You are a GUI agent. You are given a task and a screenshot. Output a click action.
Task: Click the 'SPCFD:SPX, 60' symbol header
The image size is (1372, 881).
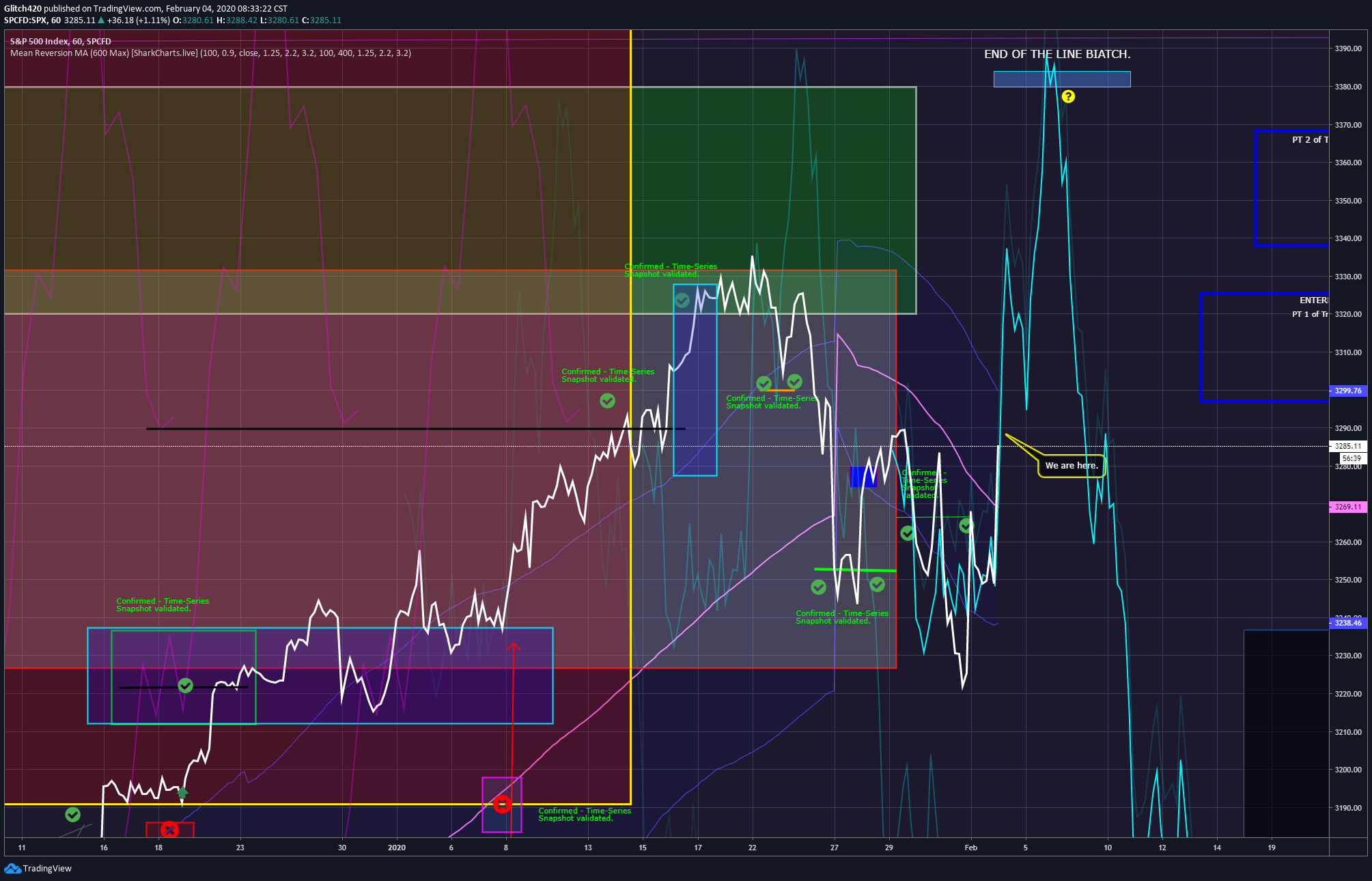[32, 20]
